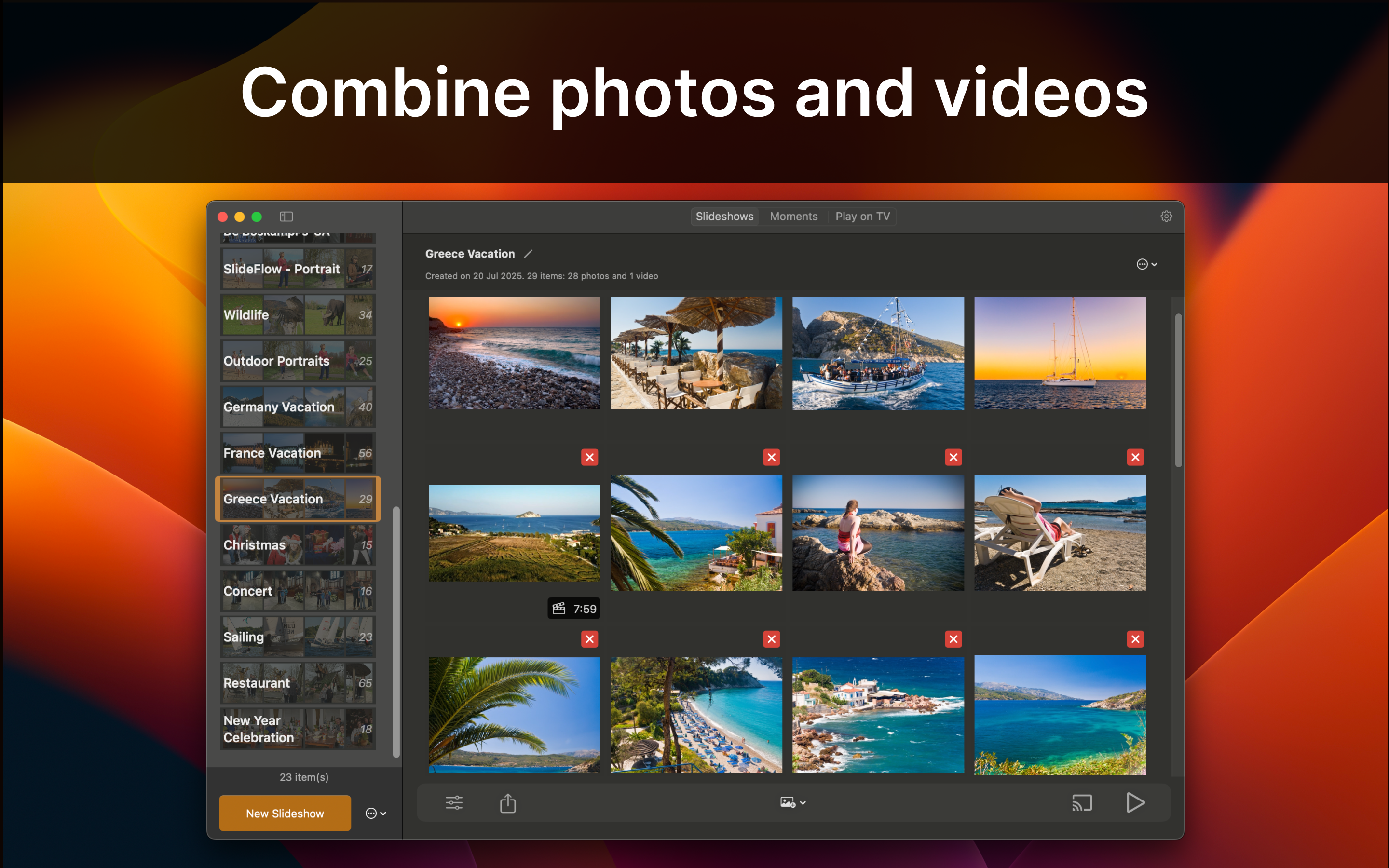This screenshot has height=868, width=1389.
Task: Click the New Slideshow button
Action: (x=285, y=813)
